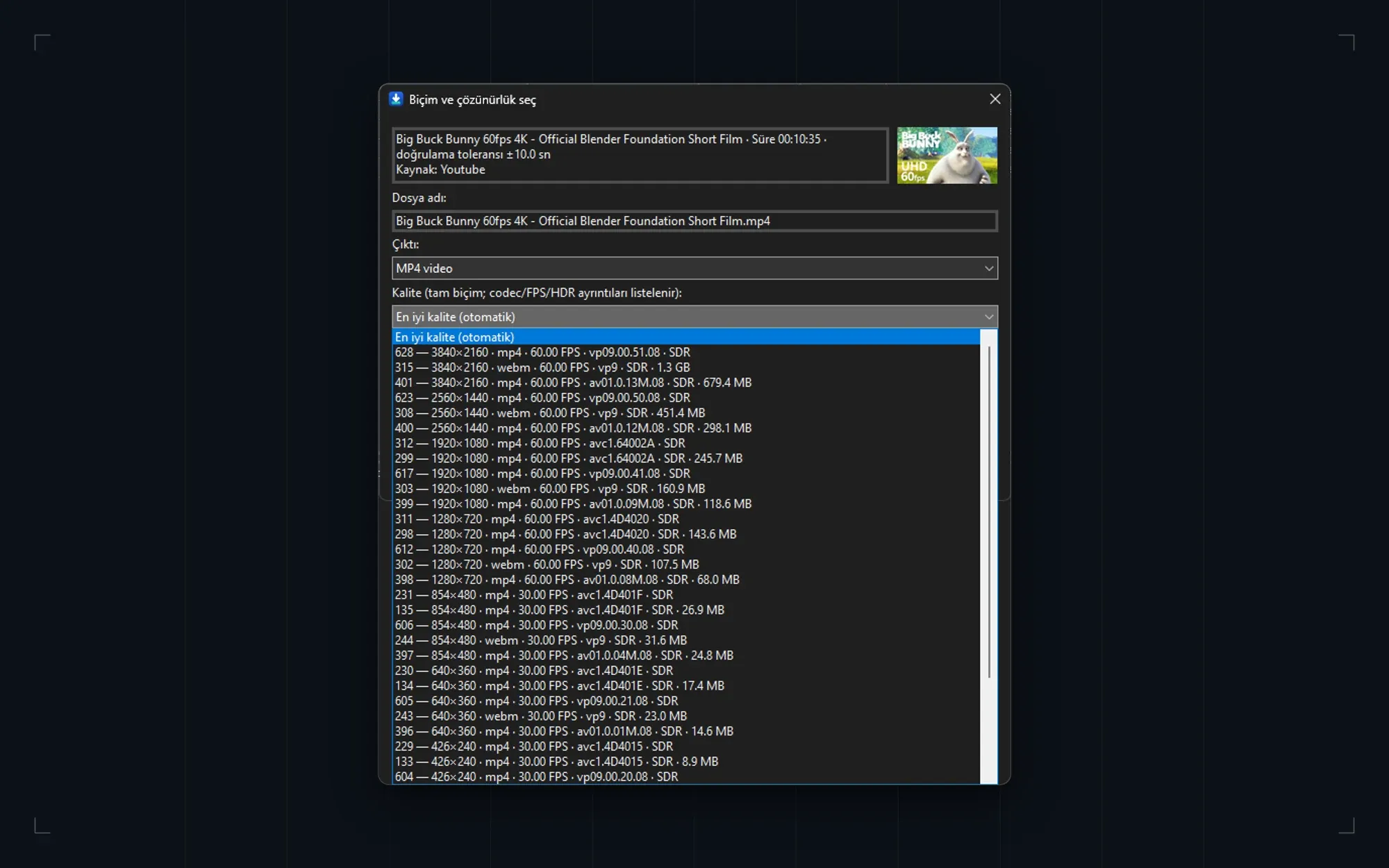Viewport: 1389px width, 868px height.
Task: Click the Dosya adı filename input field
Action: (694, 221)
